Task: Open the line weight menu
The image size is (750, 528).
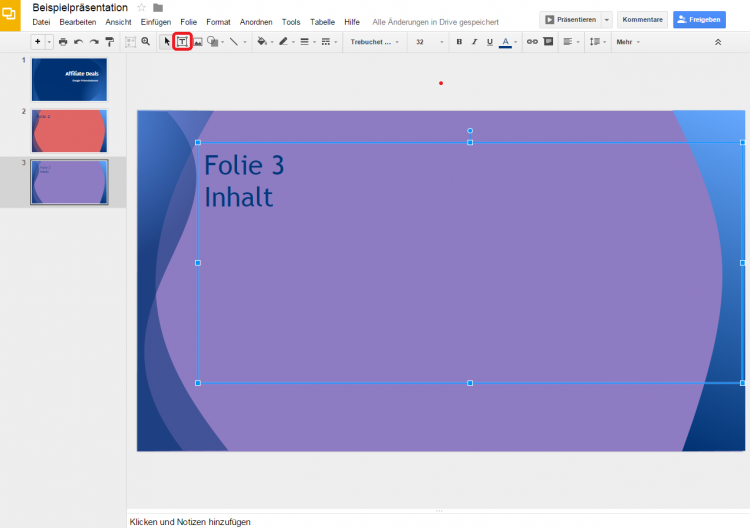Action: click(x=307, y=42)
